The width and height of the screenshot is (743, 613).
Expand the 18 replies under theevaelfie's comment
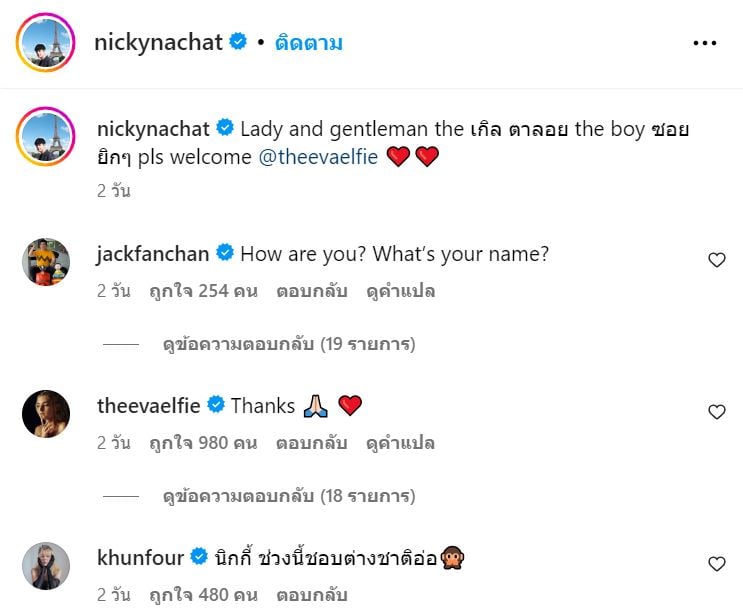point(289,496)
